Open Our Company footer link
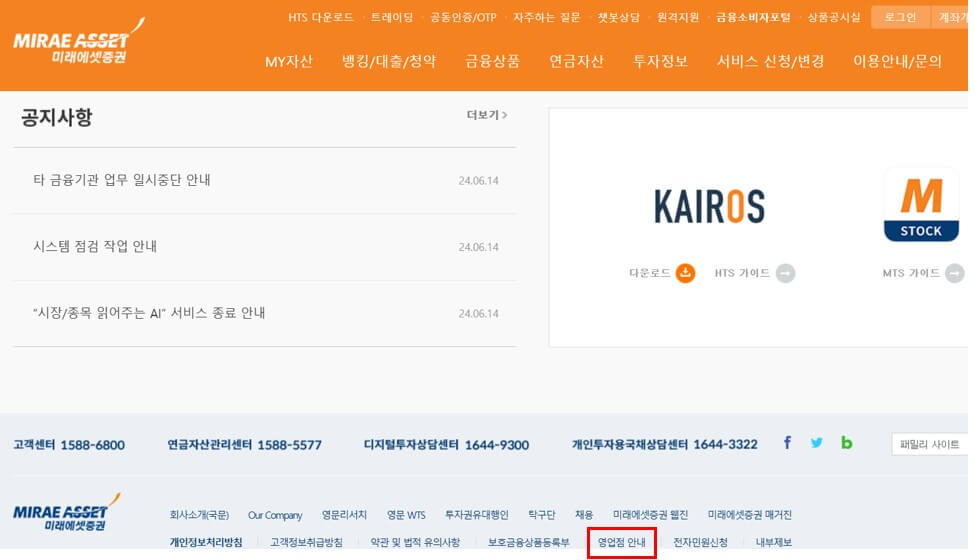The width and height of the screenshot is (975, 560). coord(275,515)
